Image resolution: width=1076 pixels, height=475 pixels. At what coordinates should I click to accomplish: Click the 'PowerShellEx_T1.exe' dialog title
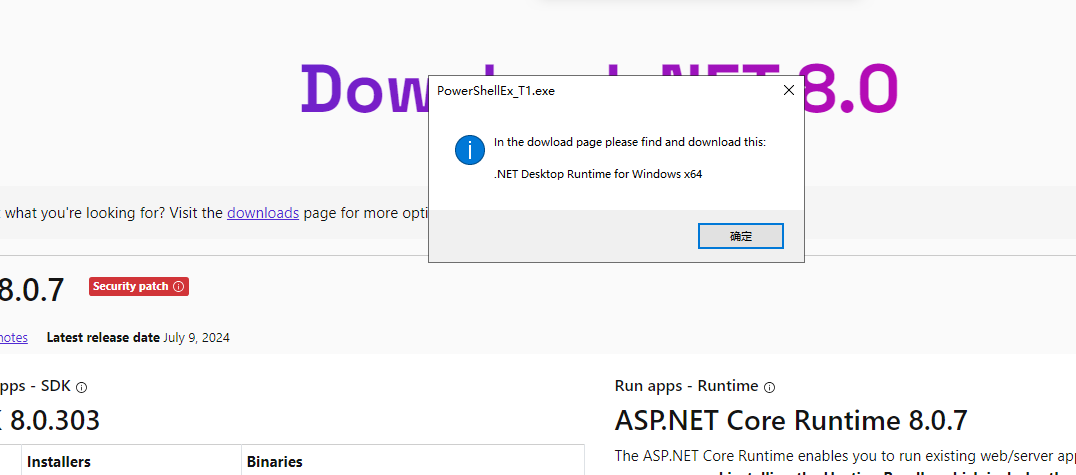pyautogui.click(x=495, y=91)
